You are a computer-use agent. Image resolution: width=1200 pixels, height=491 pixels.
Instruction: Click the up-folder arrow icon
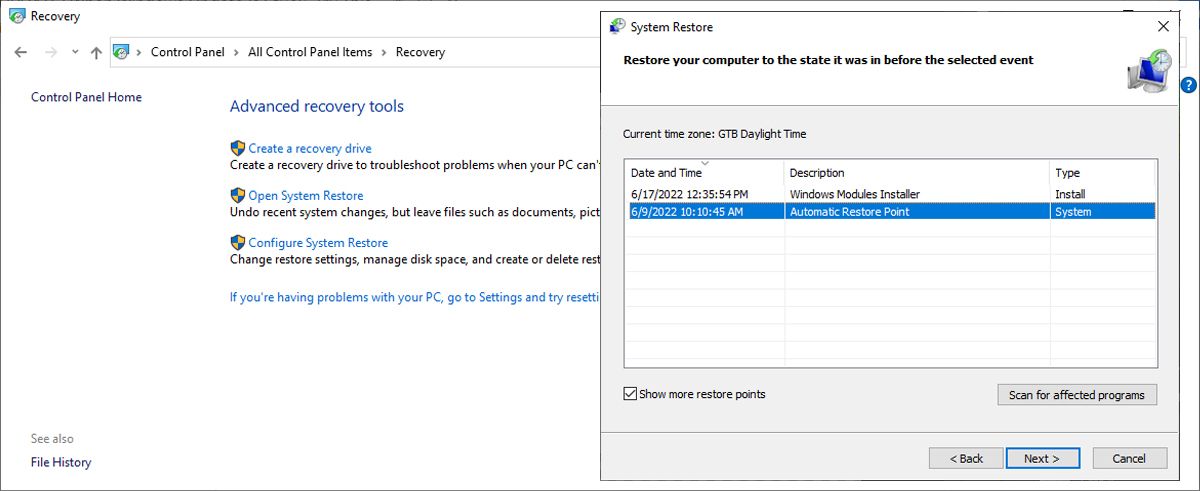pos(96,52)
